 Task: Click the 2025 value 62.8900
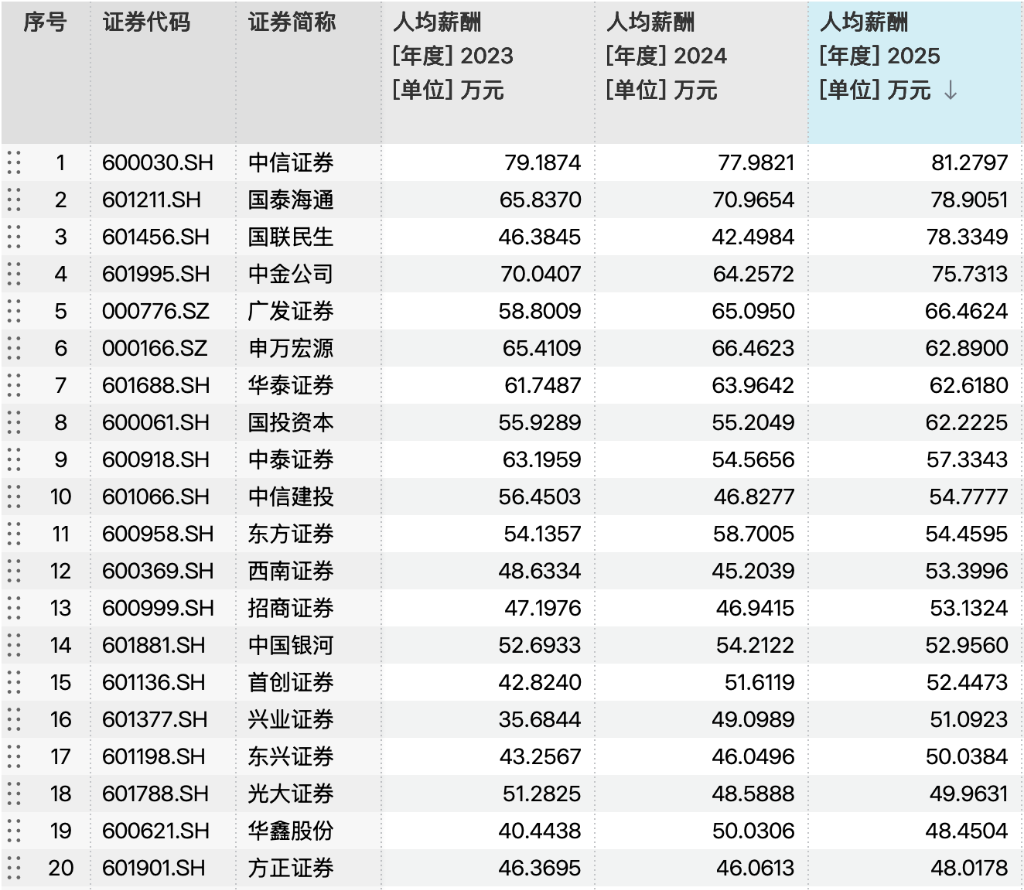click(x=967, y=348)
